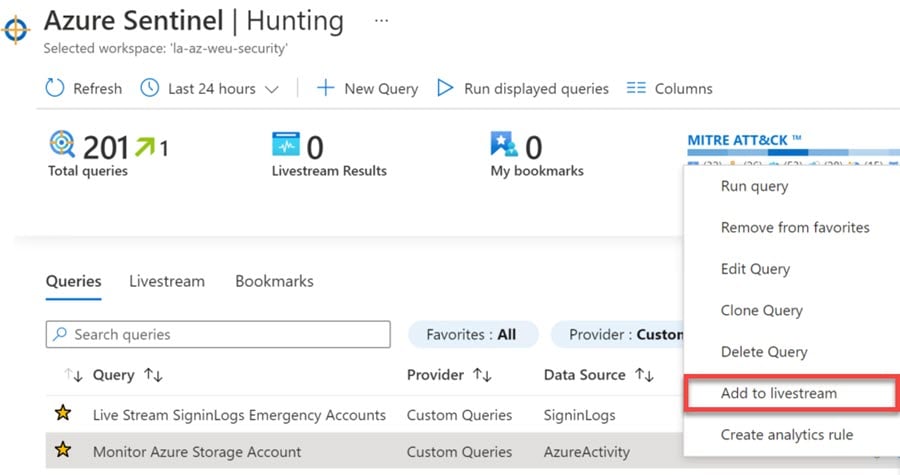The width and height of the screenshot is (900, 475).
Task: Sort by the favorites column arrows
Action: click(73, 375)
